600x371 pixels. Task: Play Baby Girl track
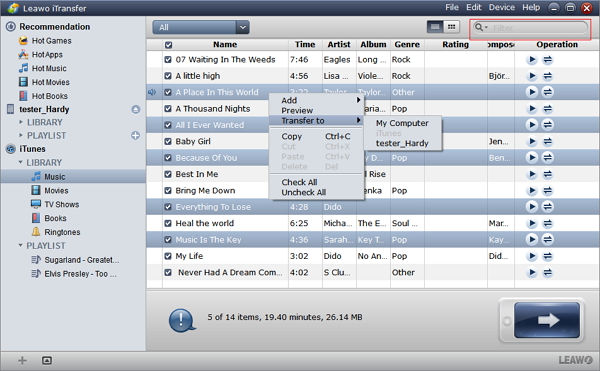(x=532, y=142)
